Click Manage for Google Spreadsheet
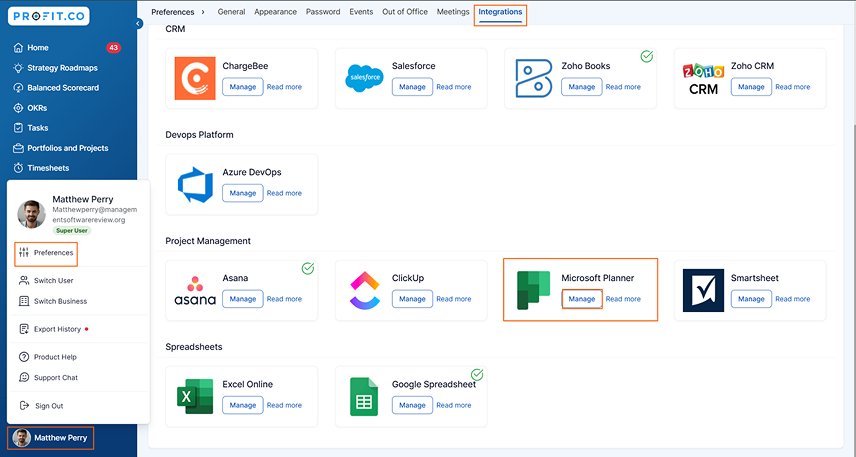Viewport: 856px width, 457px height. click(412, 405)
